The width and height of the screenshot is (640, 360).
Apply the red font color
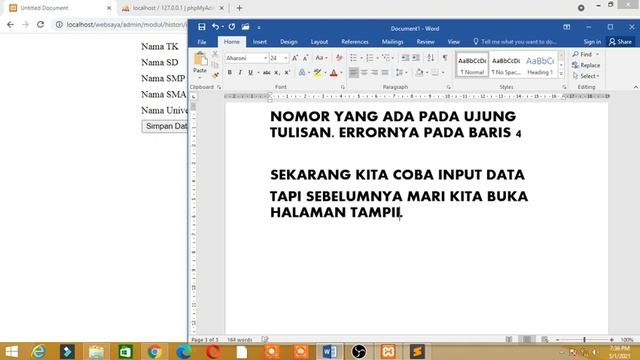point(333,73)
